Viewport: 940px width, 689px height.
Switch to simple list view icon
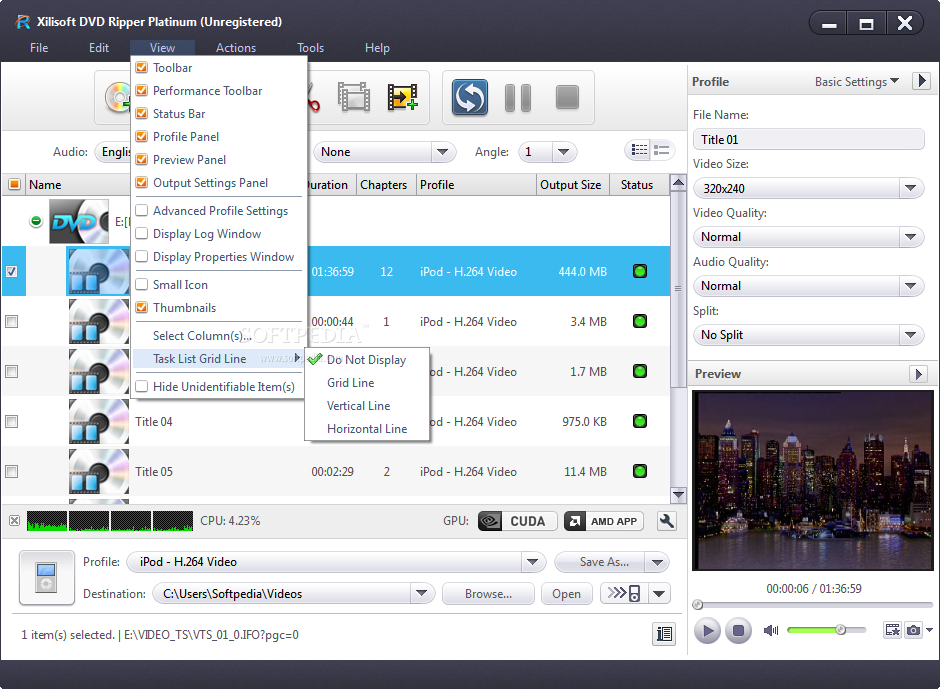tap(662, 150)
